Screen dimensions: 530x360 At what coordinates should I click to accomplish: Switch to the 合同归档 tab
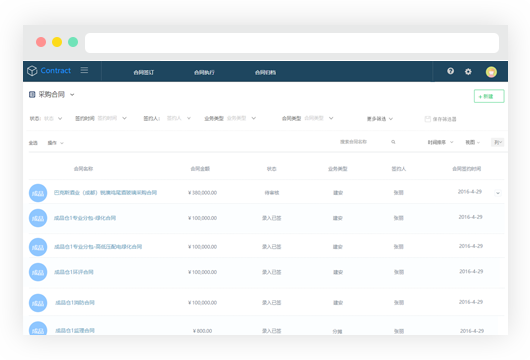click(265, 72)
